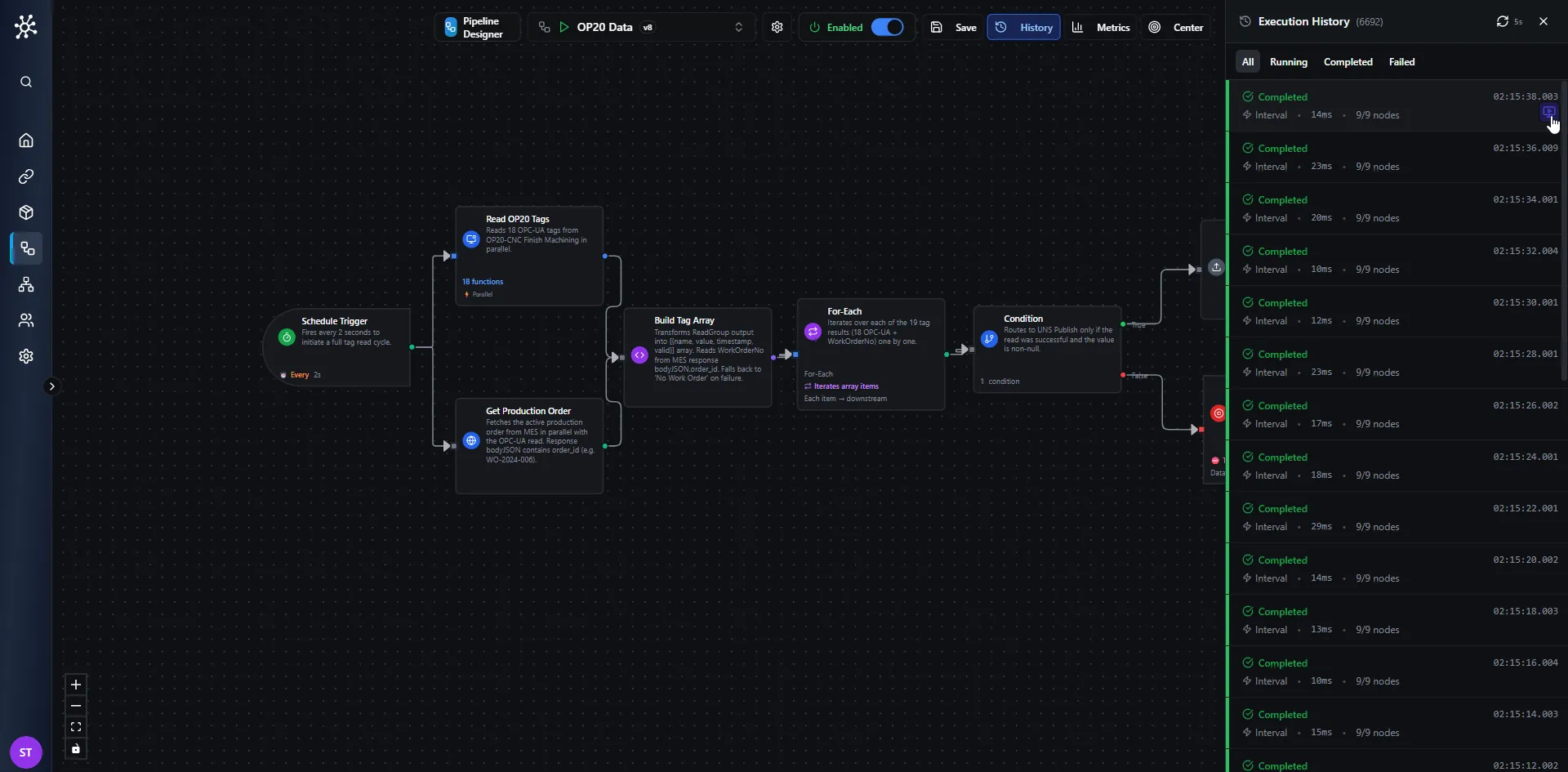Go to Home via sidebar icon
Screen dimensions: 1568x772
coord(26,141)
